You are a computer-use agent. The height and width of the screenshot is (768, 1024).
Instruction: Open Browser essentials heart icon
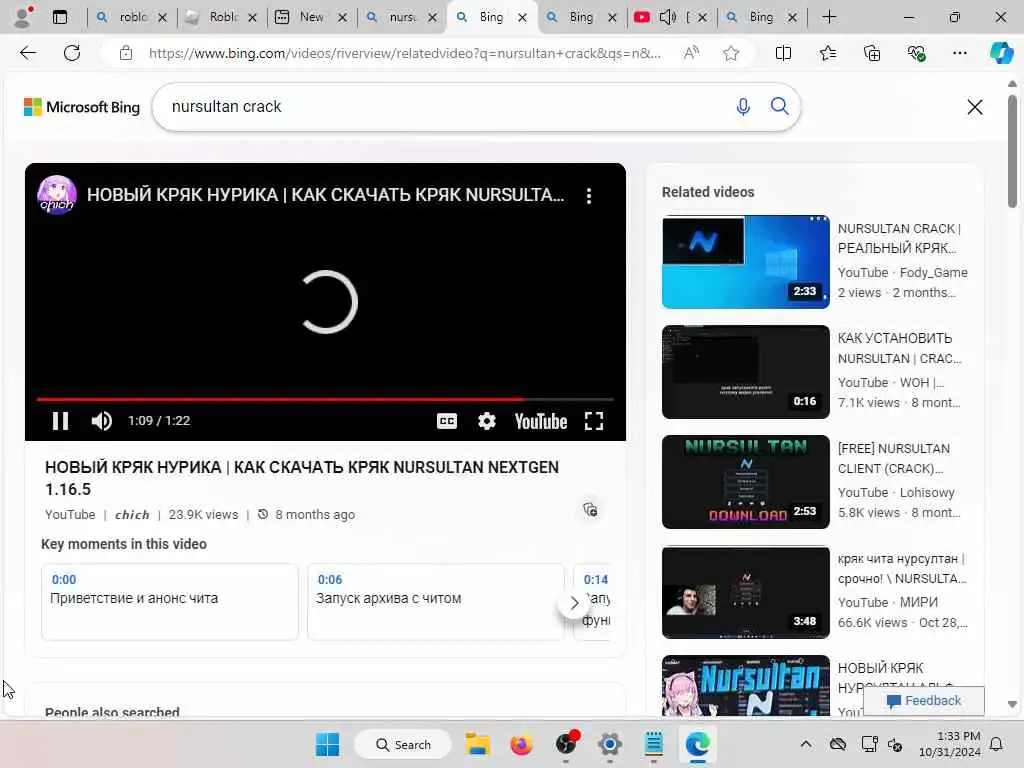[x=916, y=53]
